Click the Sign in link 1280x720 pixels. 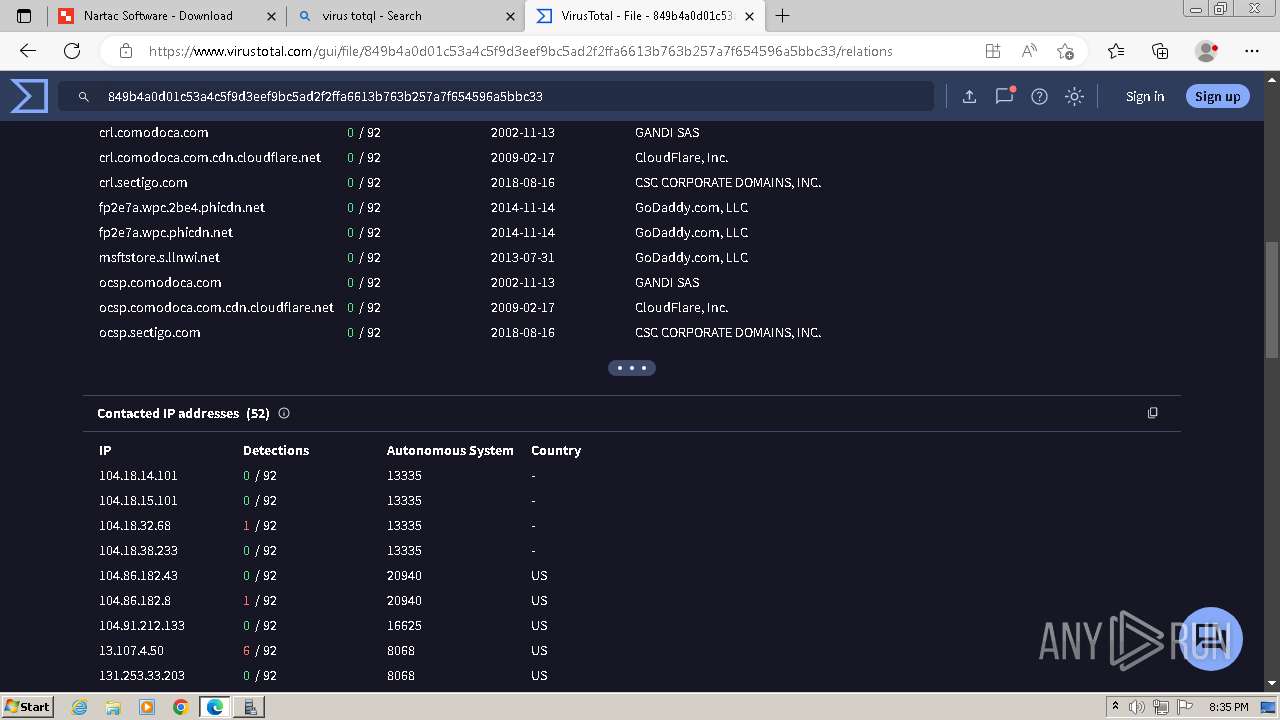tap(1145, 96)
